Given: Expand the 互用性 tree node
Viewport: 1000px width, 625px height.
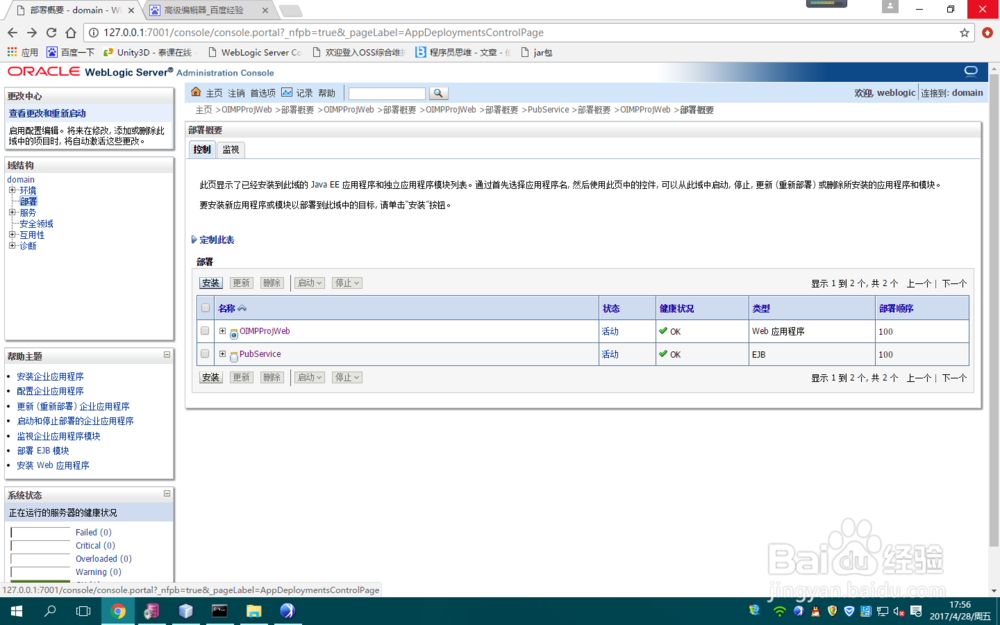Looking at the screenshot, I should click(12, 235).
